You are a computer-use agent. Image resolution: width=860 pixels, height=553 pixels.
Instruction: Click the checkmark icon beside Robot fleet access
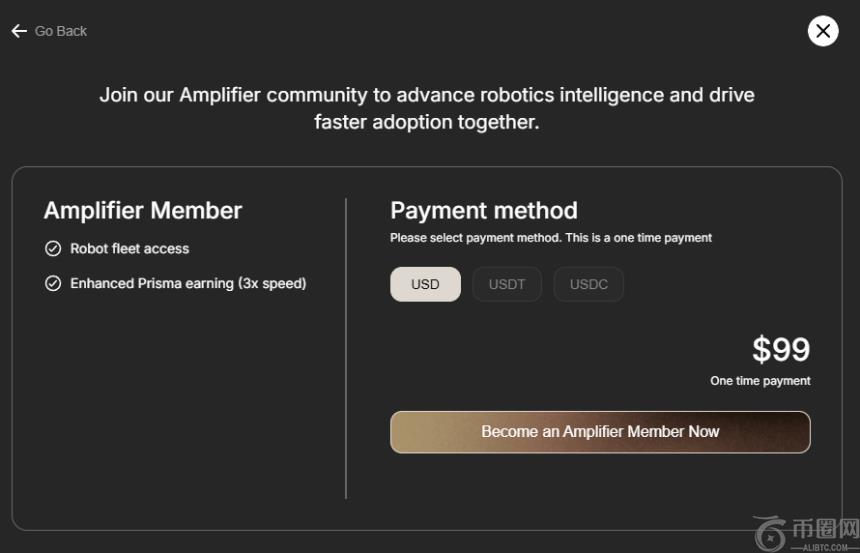pyautogui.click(x=53, y=249)
